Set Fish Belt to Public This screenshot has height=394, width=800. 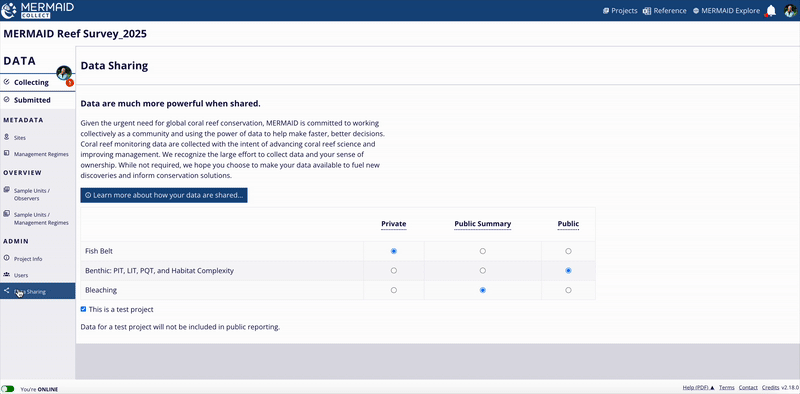coord(568,251)
